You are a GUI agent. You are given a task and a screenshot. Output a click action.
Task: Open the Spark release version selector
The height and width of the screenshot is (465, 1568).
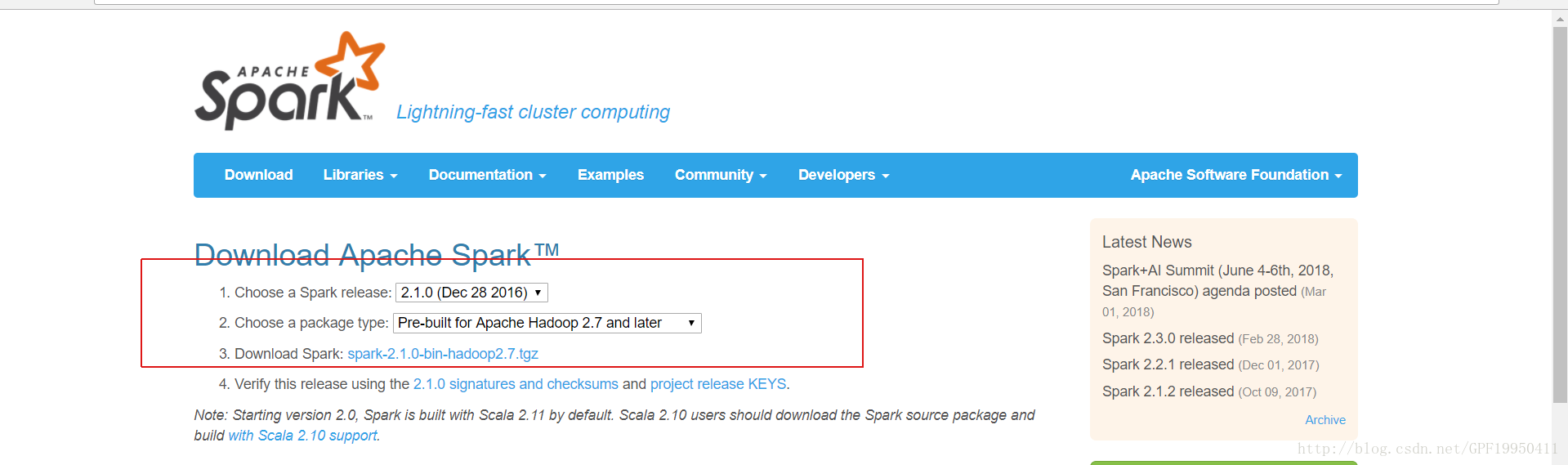pos(471,293)
